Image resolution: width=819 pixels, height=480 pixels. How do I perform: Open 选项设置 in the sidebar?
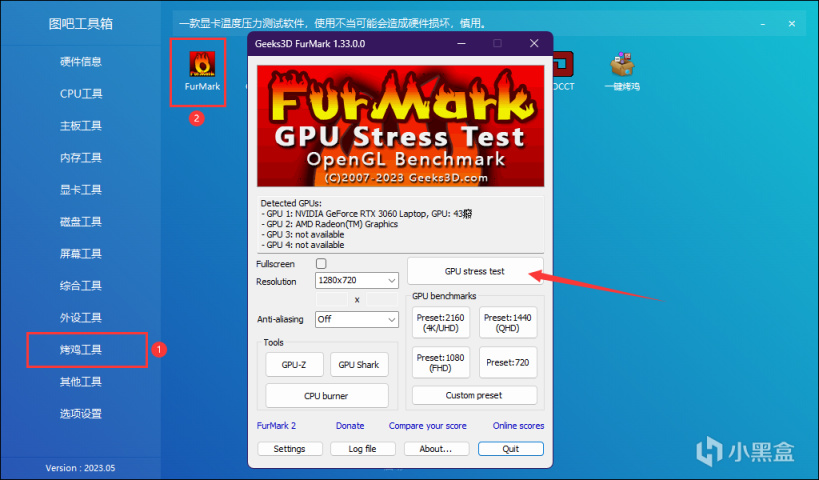(x=80, y=414)
